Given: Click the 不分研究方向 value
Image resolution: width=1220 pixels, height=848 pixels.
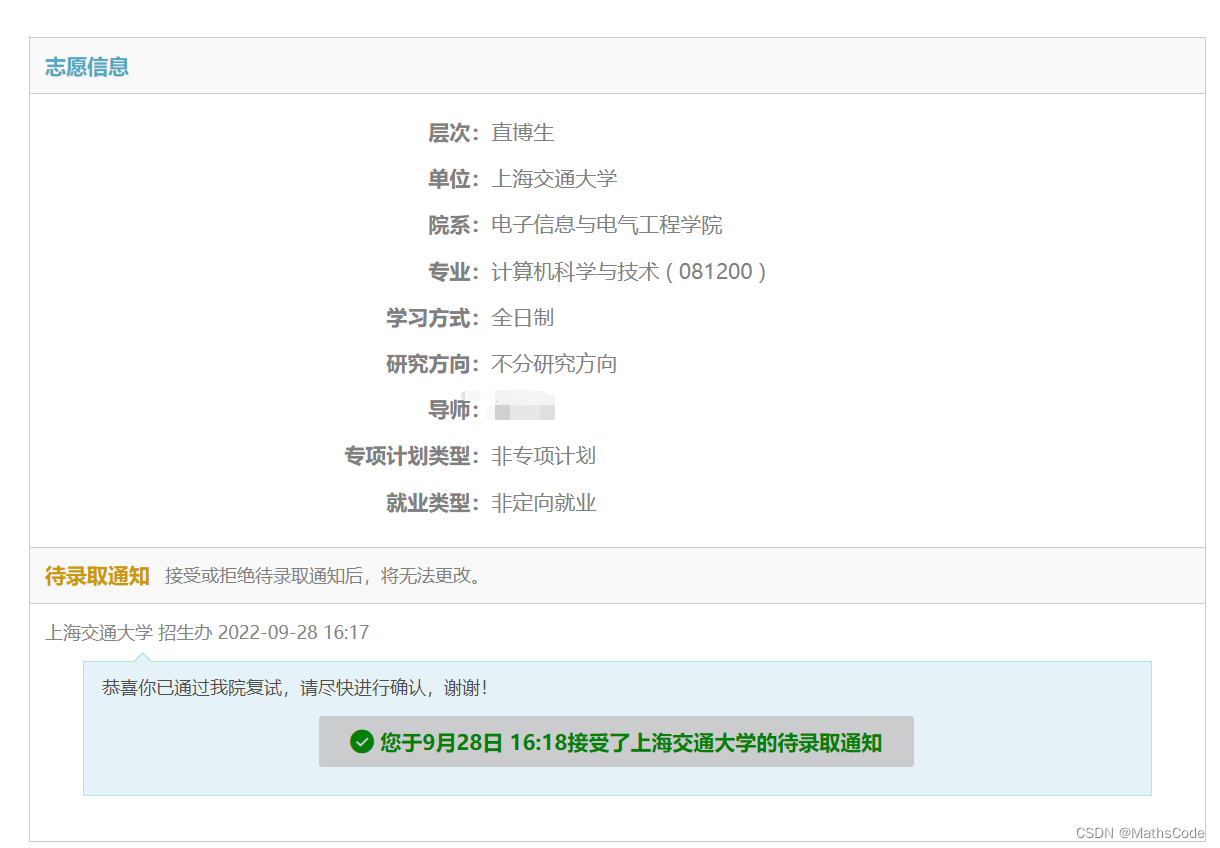Looking at the screenshot, I should (554, 364).
